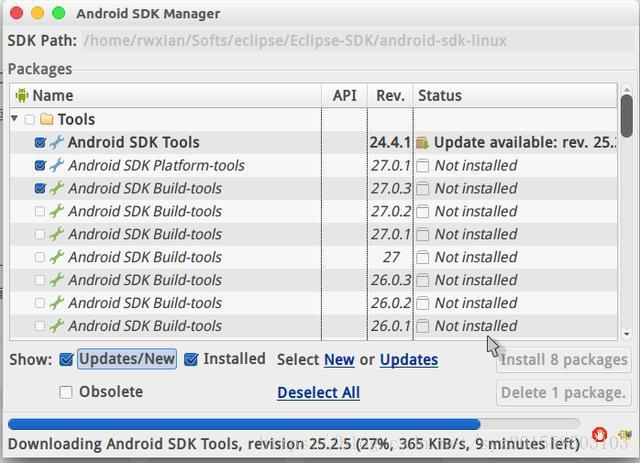Uncheck Android SDK Tools checkbox
The width and height of the screenshot is (640, 463).
[40, 142]
